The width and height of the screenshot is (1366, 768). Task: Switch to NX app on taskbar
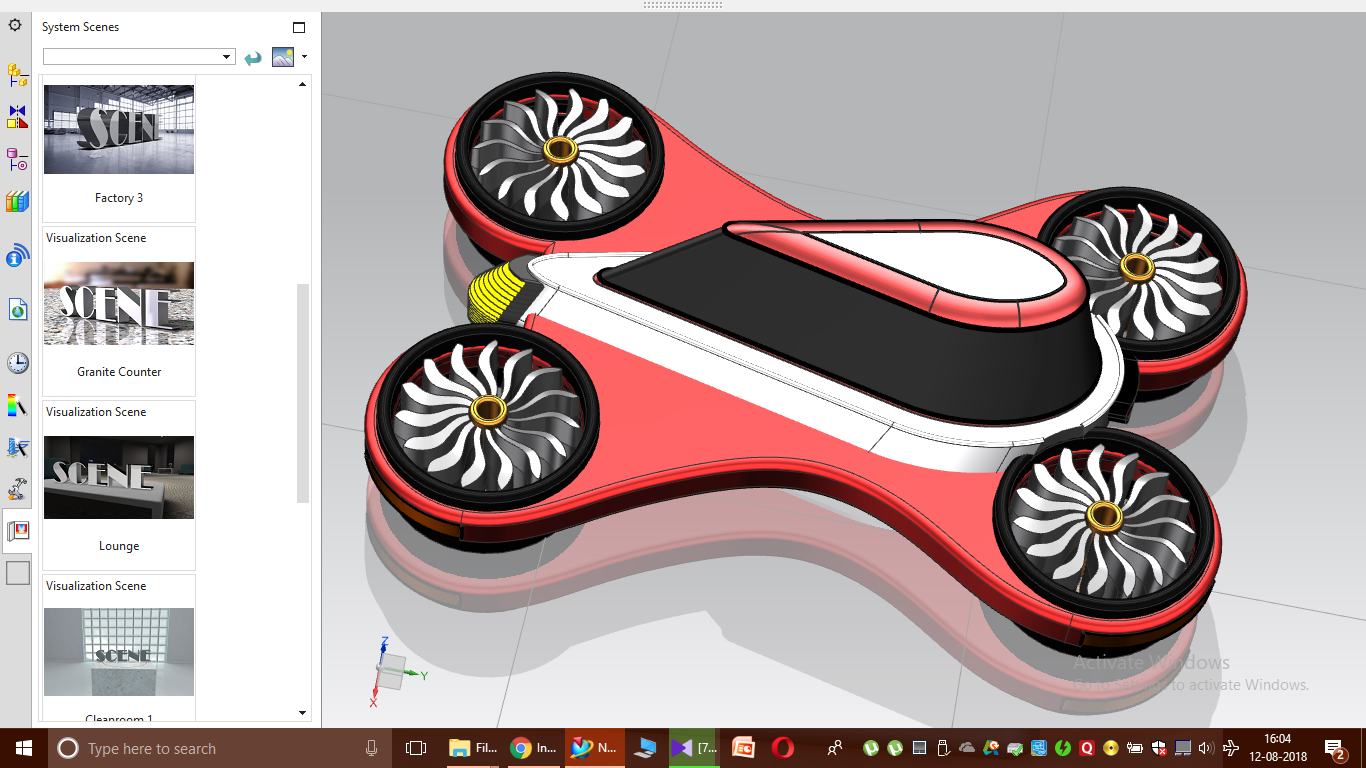[595, 748]
